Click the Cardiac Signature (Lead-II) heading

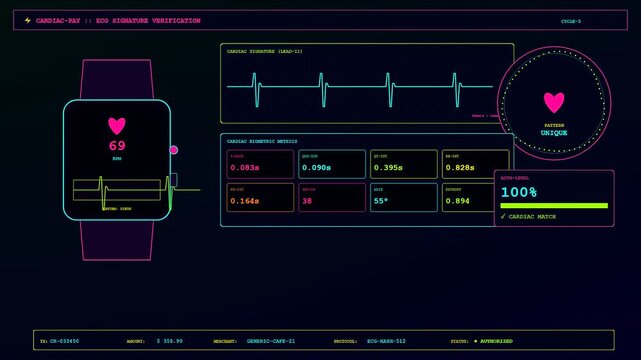pos(264,51)
